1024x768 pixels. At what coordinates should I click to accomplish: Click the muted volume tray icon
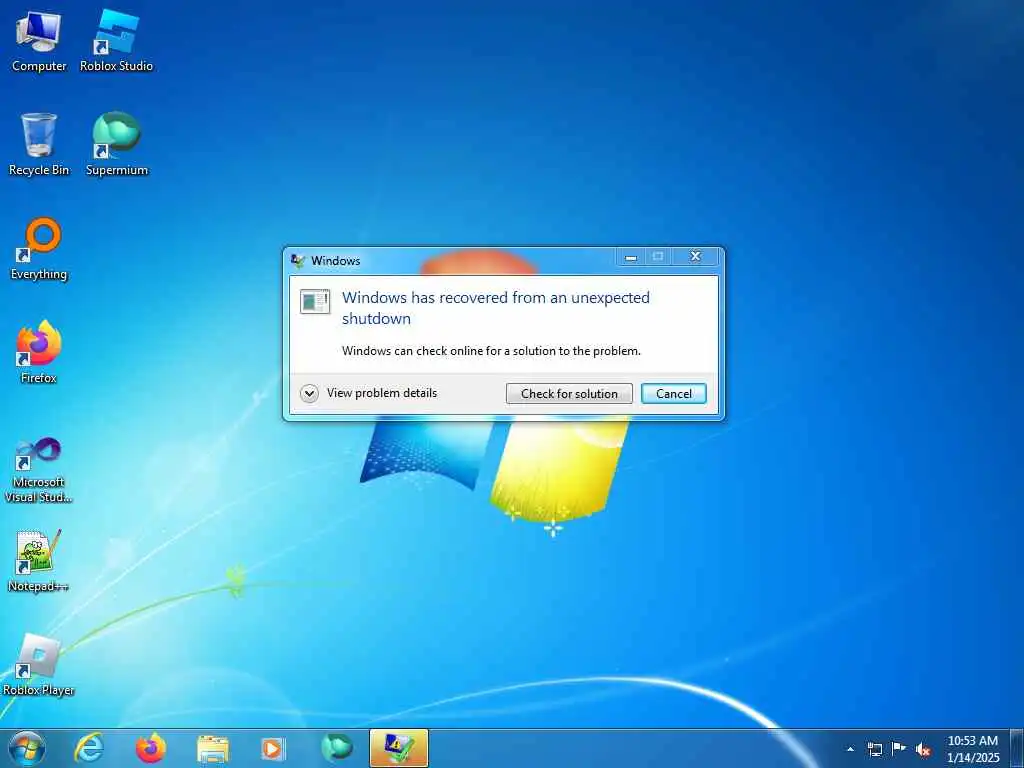923,750
